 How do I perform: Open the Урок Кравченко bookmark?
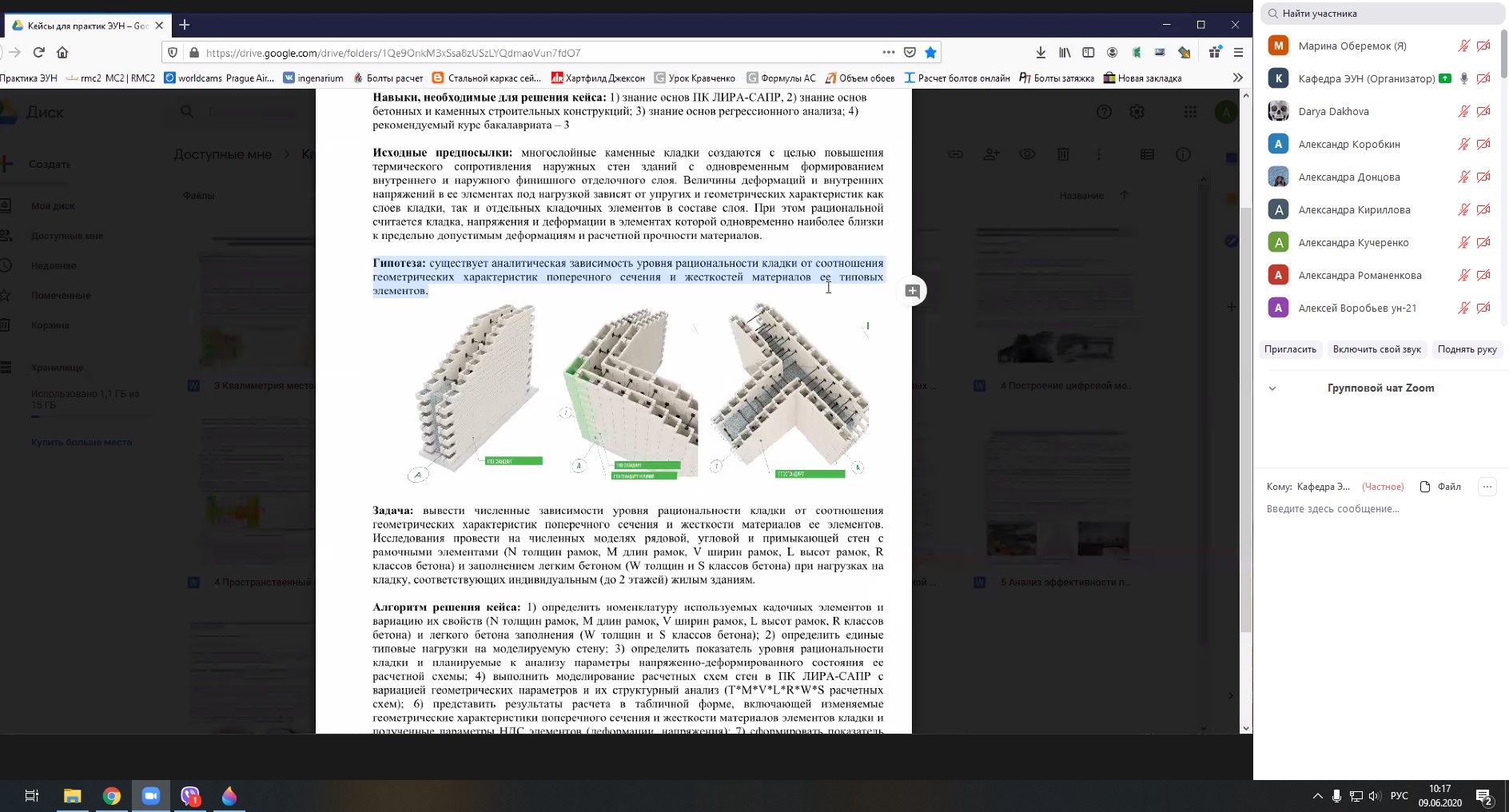coord(694,78)
